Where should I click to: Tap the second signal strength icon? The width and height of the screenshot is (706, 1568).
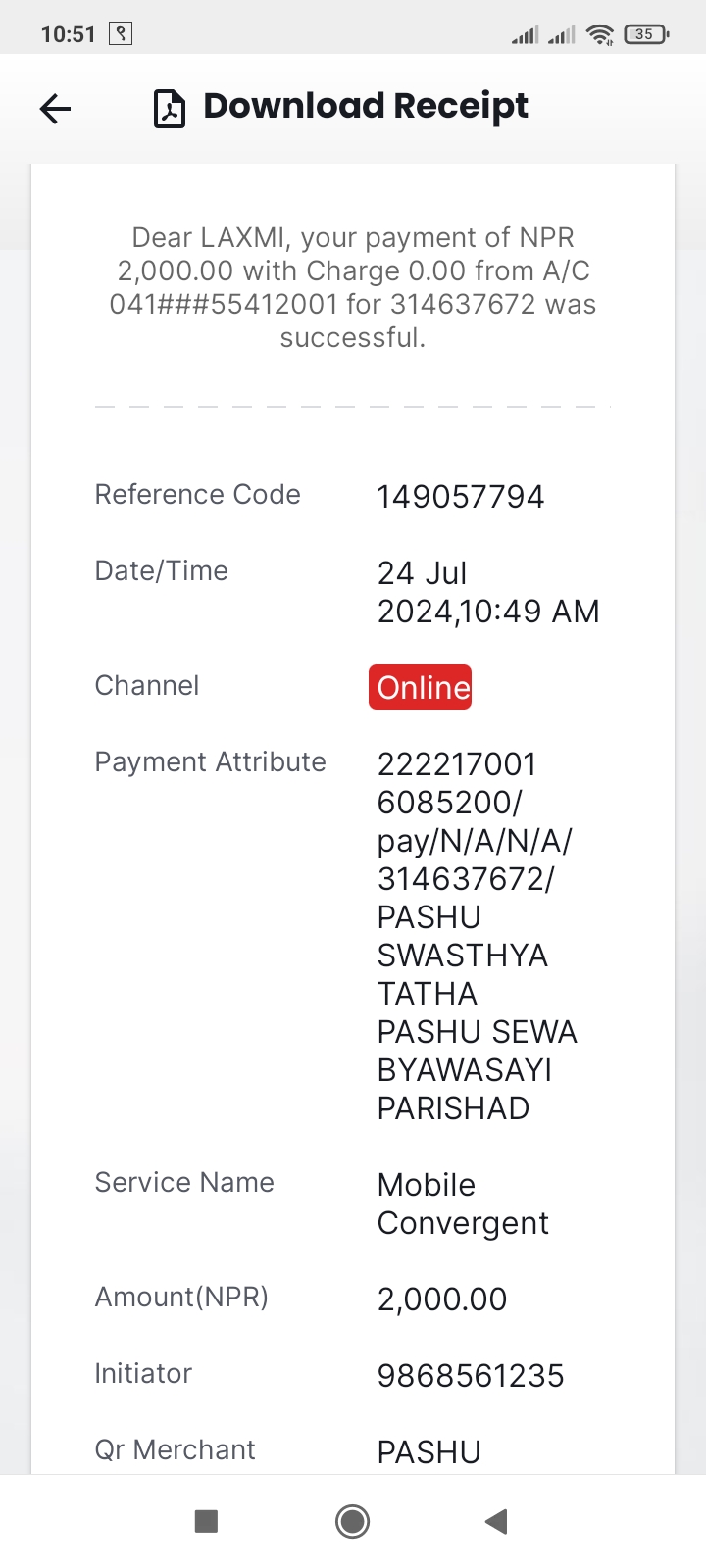(x=561, y=35)
